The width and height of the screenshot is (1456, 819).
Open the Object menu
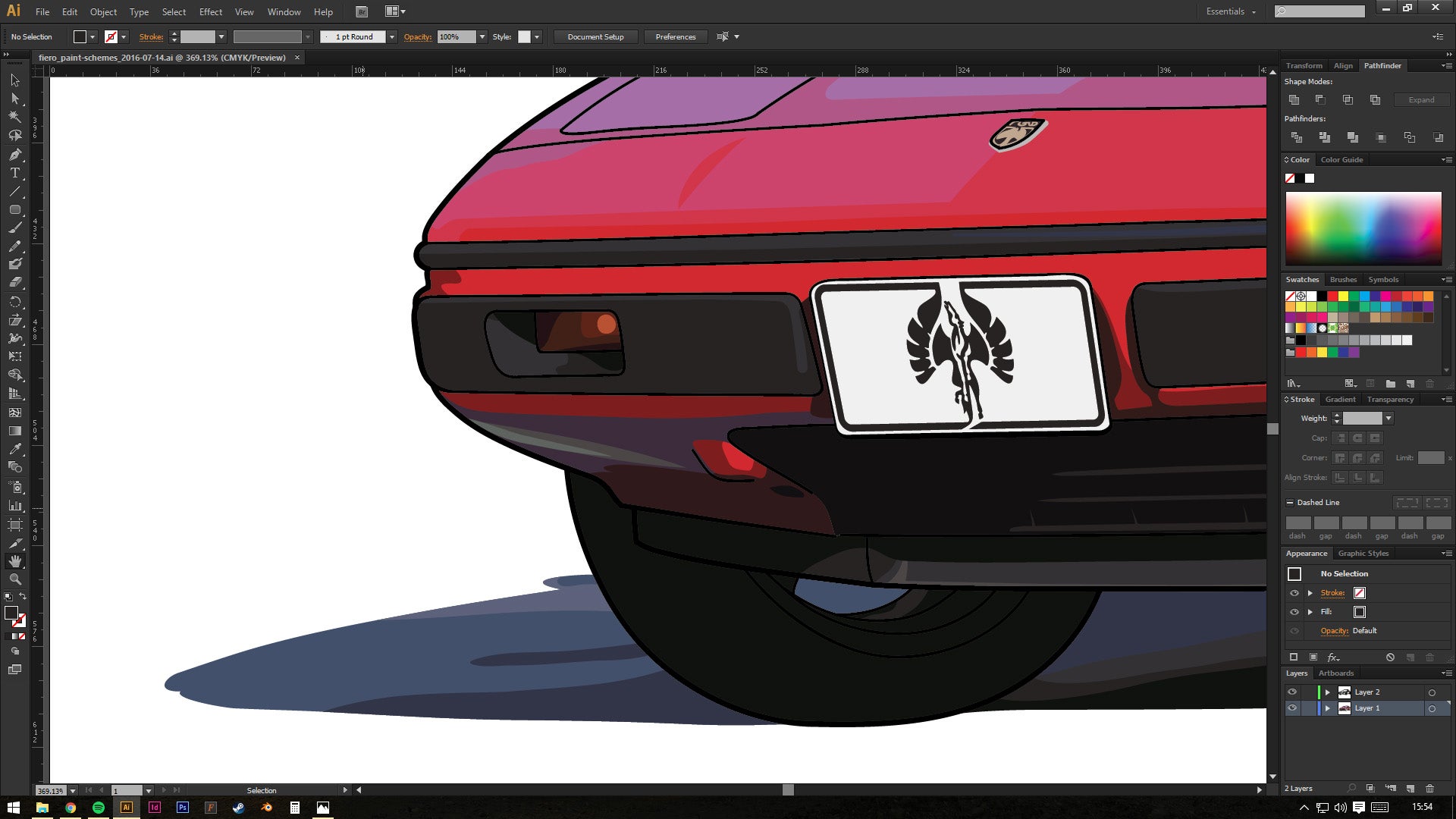tap(103, 12)
